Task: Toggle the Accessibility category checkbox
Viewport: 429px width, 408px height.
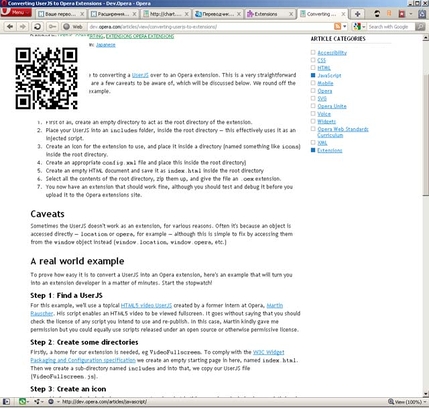Action: [313, 52]
